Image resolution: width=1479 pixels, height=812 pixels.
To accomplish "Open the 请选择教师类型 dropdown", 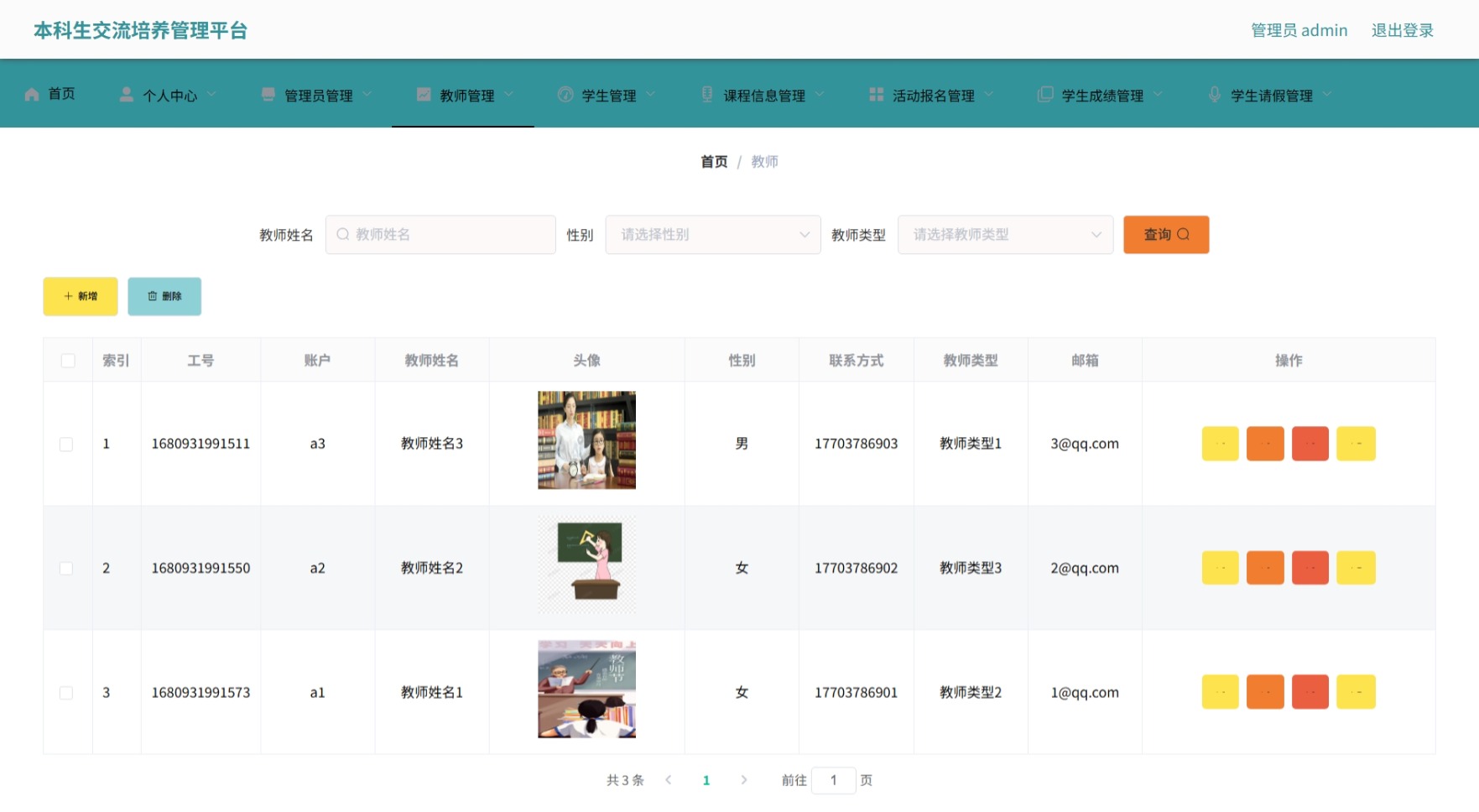I will [x=1005, y=235].
